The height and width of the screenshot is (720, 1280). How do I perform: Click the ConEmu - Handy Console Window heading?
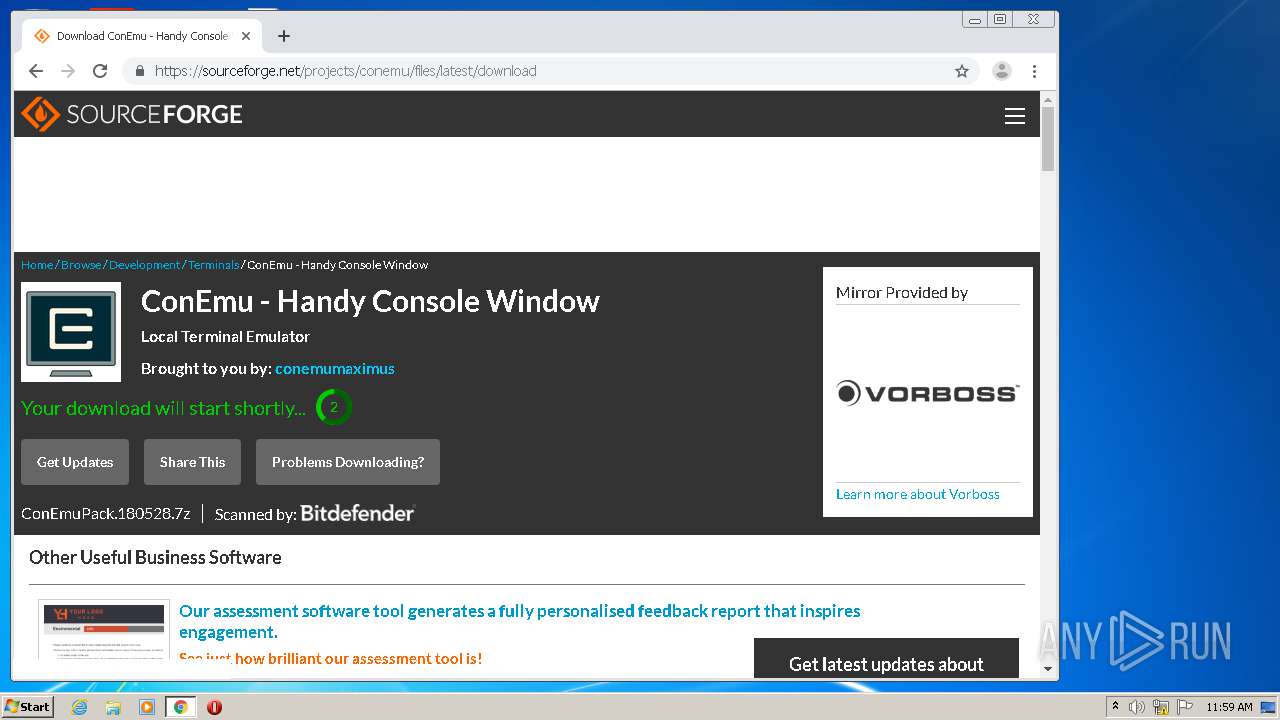(x=370, y=301)
